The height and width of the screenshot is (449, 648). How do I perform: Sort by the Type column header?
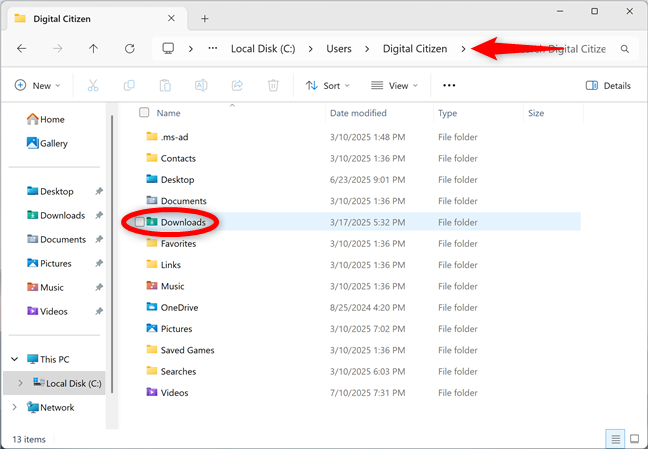point(448,113)
